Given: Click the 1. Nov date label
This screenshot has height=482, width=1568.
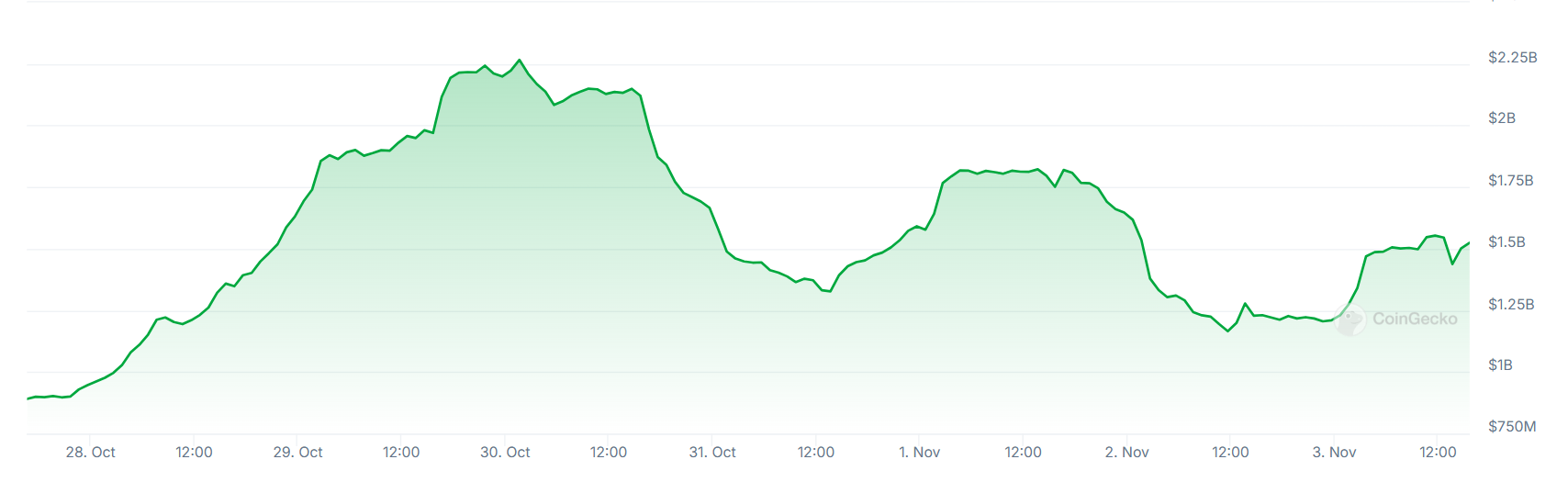Looking at the screenshot, I should tap(920, 453).
